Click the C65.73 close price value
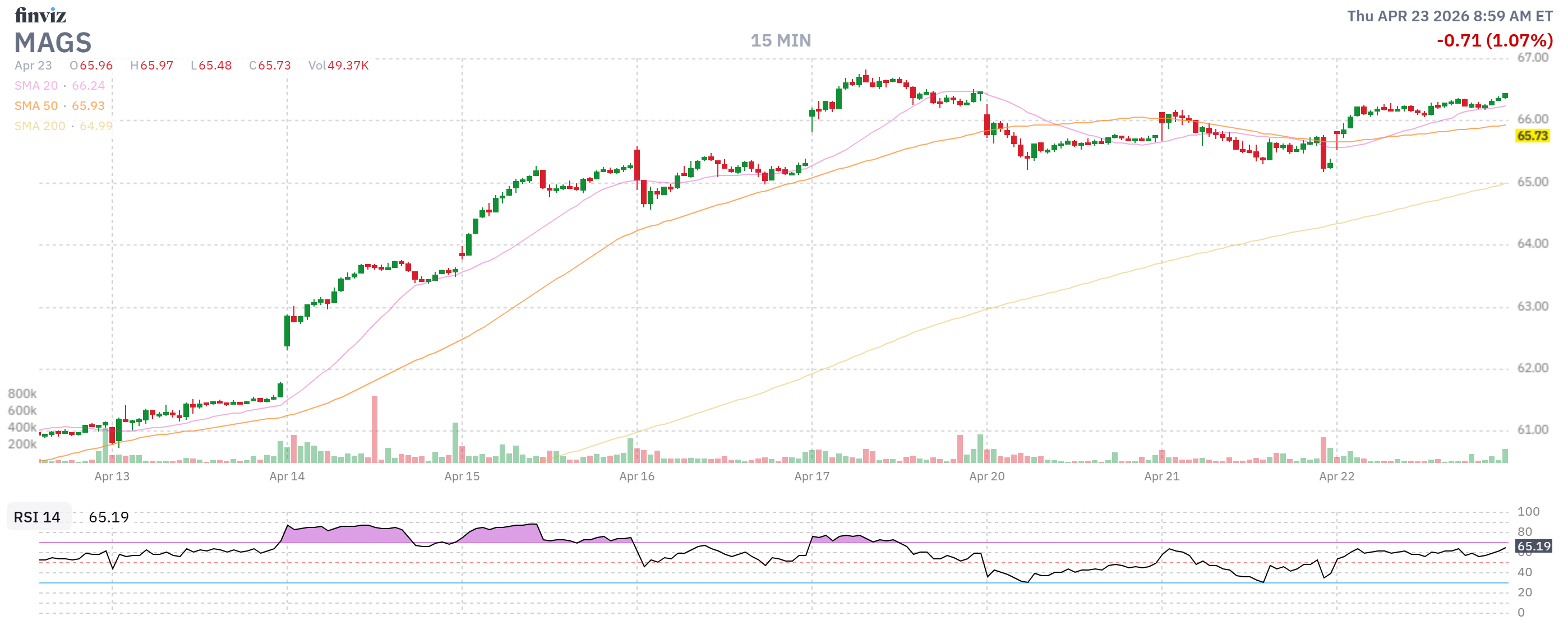The image size is (1568, 630). pyautogui.click(x=270, y=66)
